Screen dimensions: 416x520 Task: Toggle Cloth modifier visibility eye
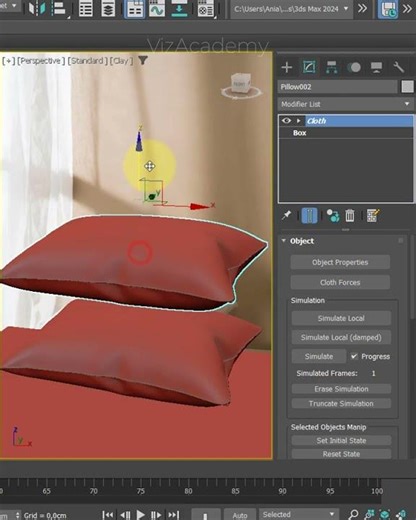coord(286,121)
